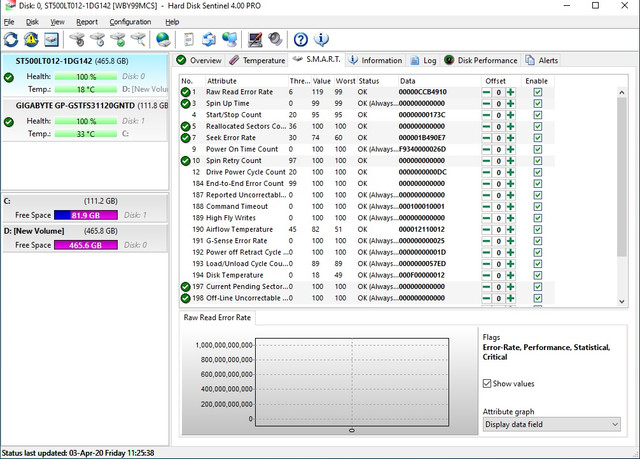Uncheck Enable for Raw Read Error Rate
Screen dimensions: 640x459
pyautogui.click(x=538, y=92)
